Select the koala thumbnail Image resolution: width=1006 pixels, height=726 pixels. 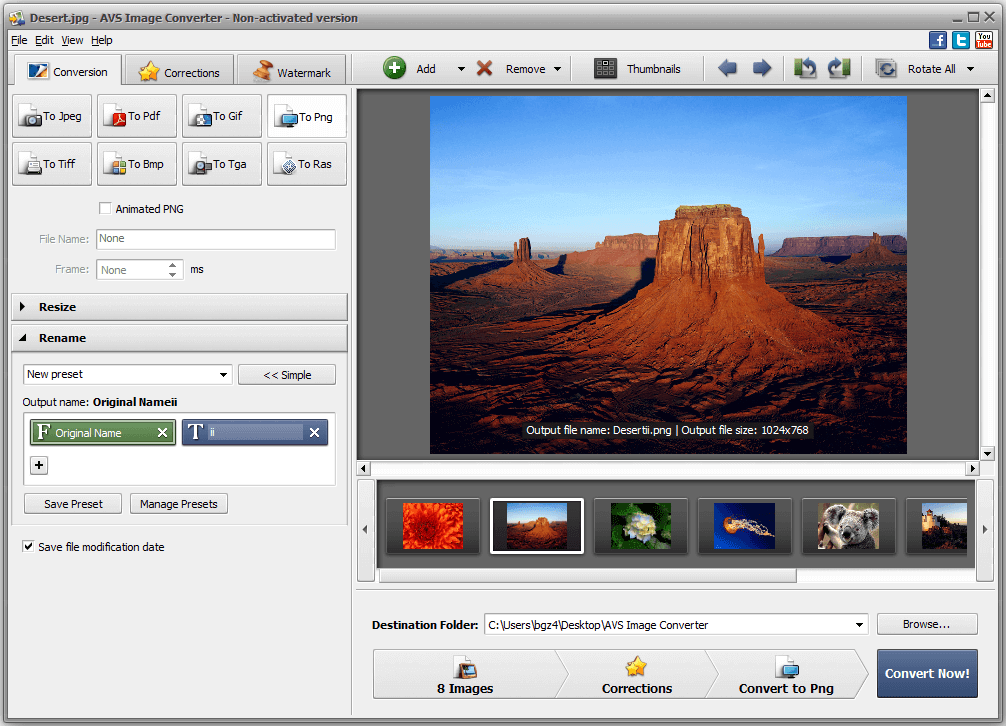(x=848, y=526)
